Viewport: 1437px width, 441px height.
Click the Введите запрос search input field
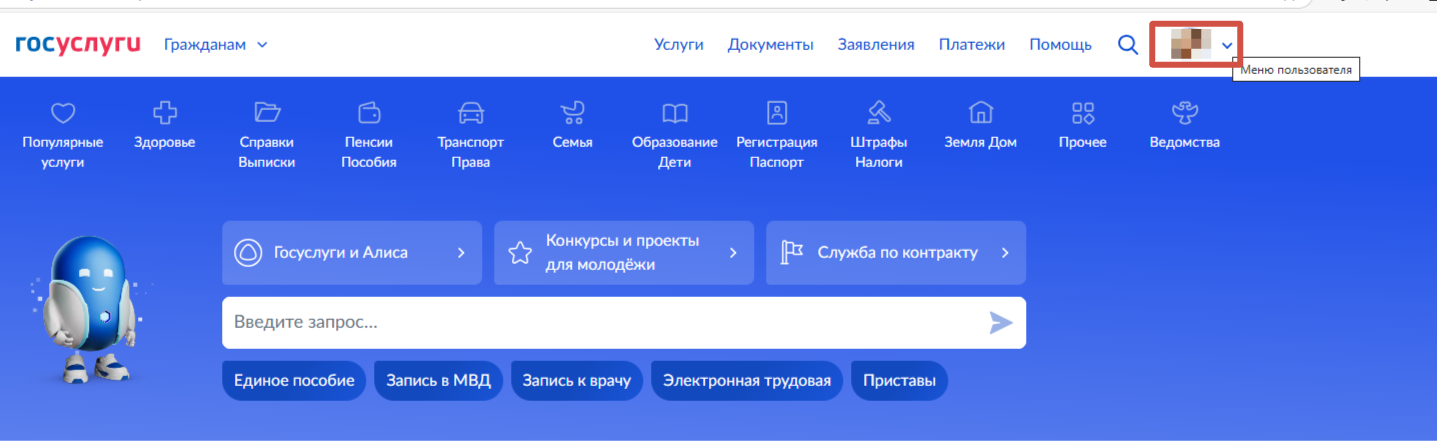(x=600, y=322)
